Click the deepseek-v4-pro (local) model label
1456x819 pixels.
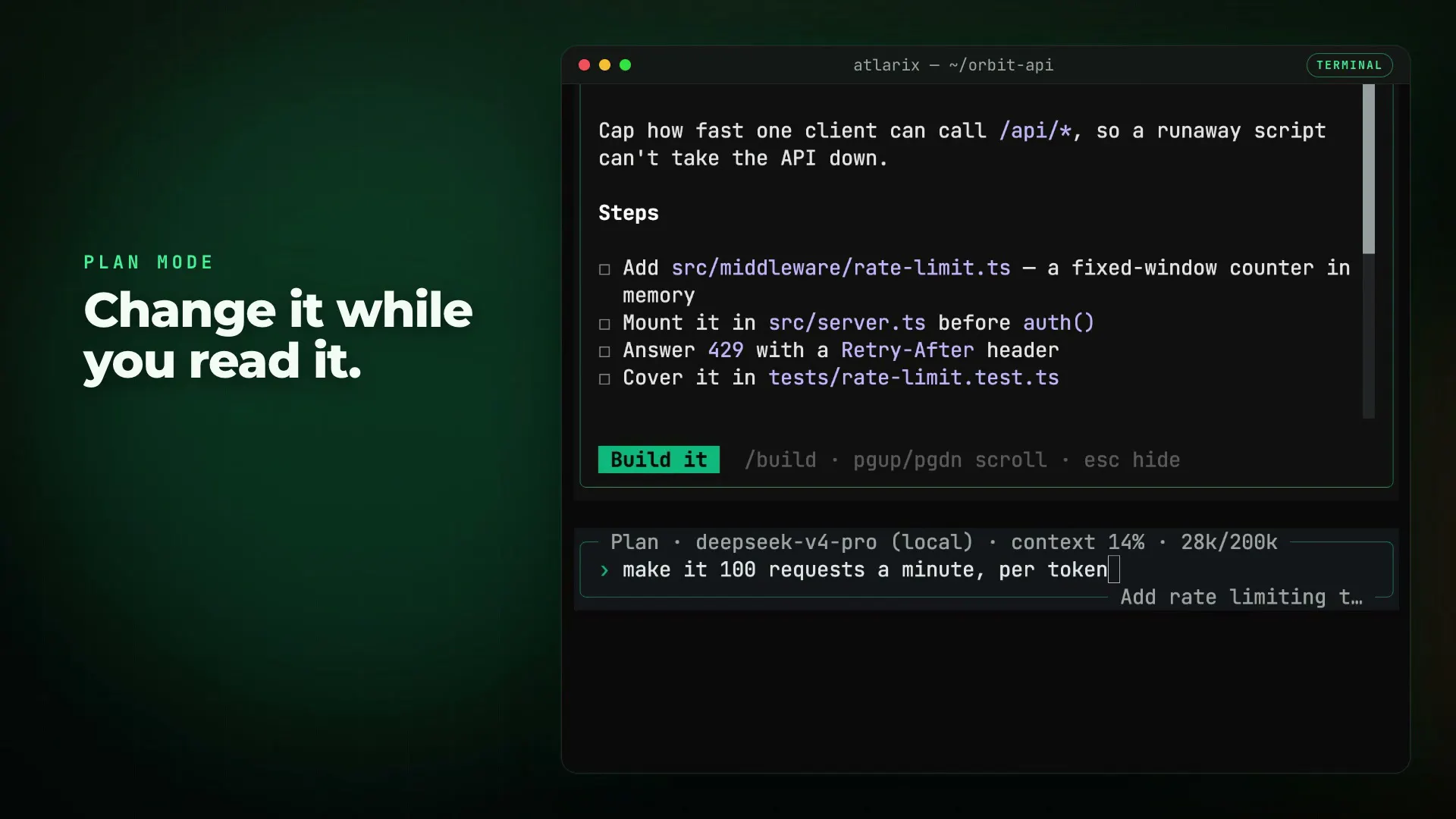point(834,541)
